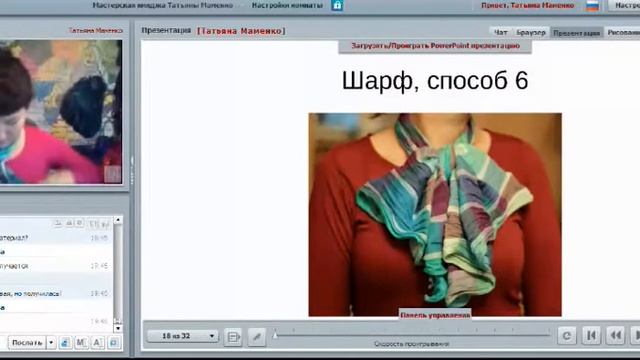Select the pencil annotation tool

point(257,337)
